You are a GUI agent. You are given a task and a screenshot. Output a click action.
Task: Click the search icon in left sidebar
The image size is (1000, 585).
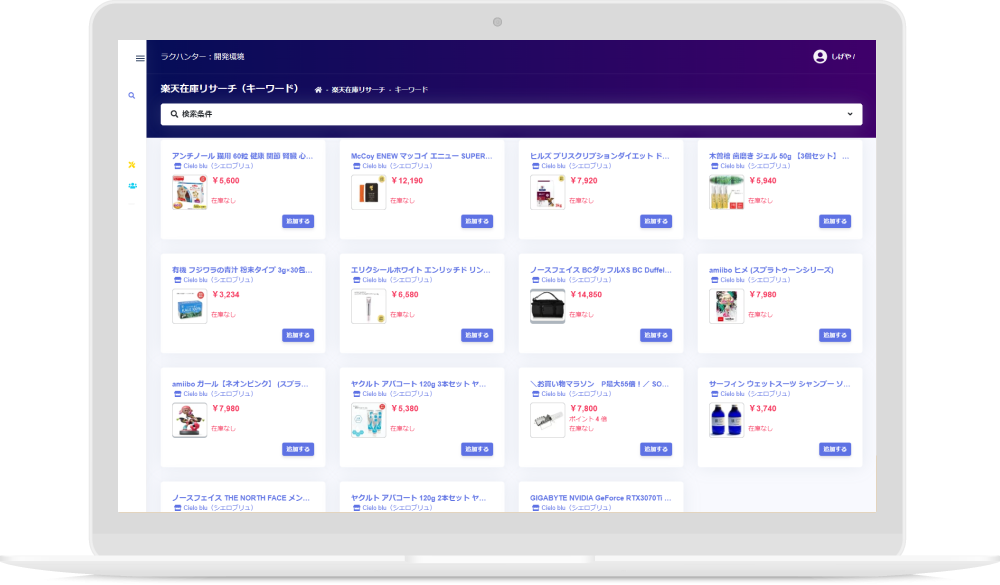tap(132, 96)
